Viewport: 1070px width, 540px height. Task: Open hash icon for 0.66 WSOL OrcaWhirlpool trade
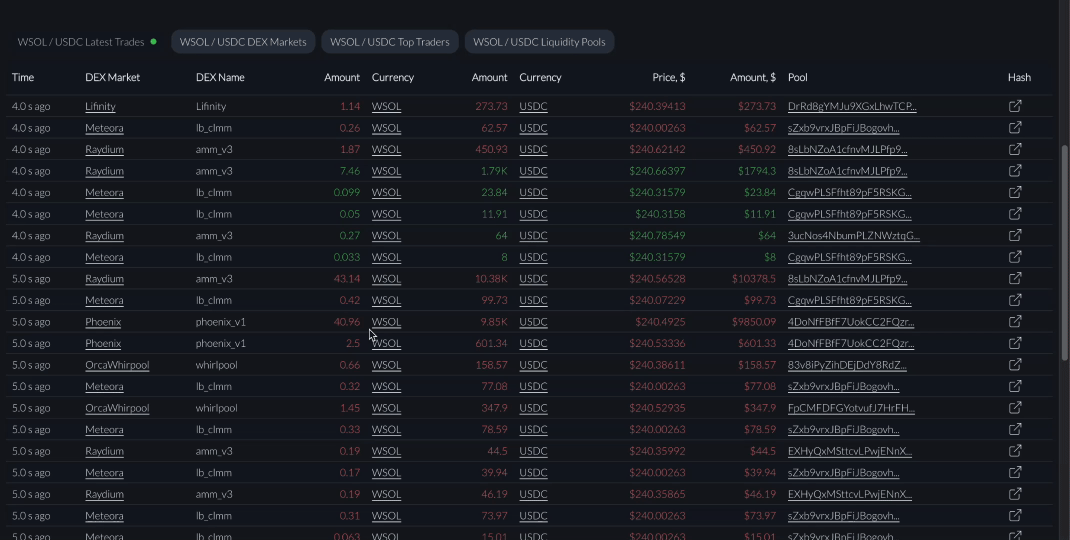tap(1015, 365)
